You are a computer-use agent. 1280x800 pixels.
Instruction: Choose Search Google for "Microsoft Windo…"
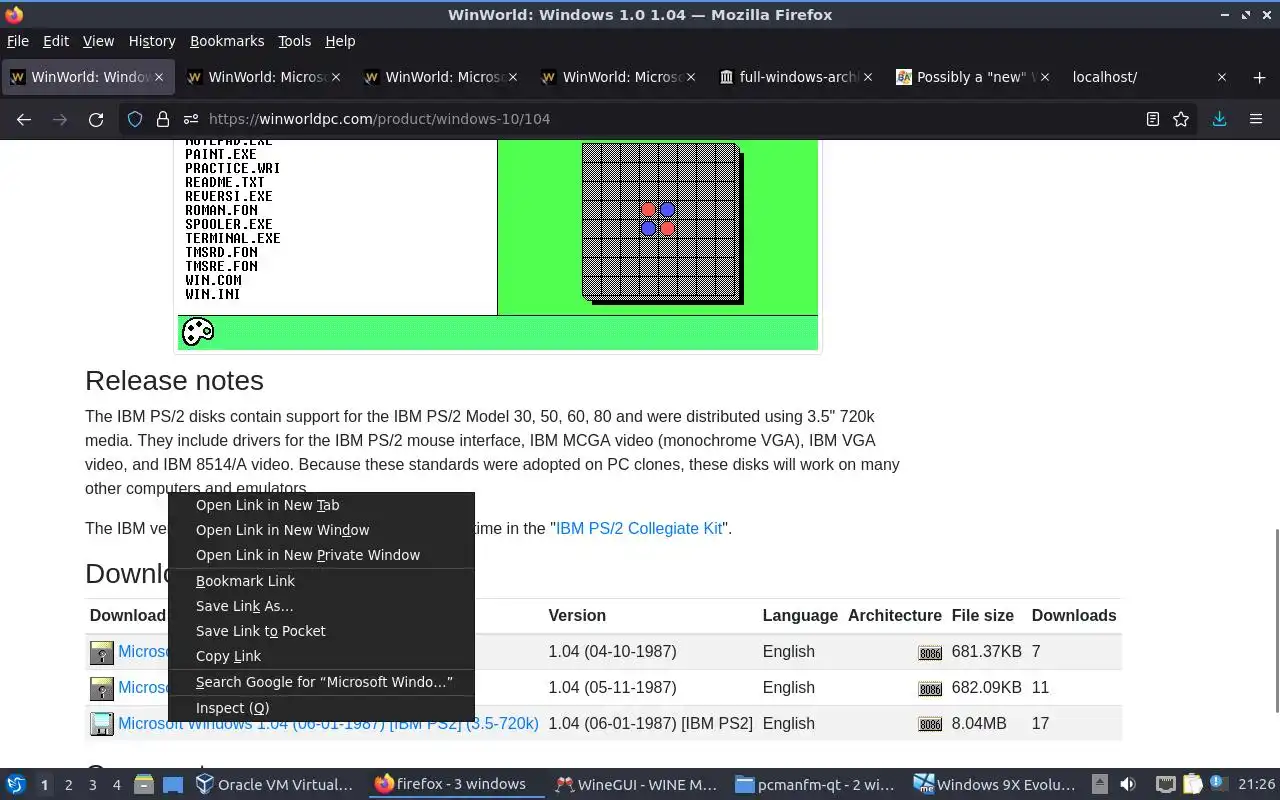point(321,682)
